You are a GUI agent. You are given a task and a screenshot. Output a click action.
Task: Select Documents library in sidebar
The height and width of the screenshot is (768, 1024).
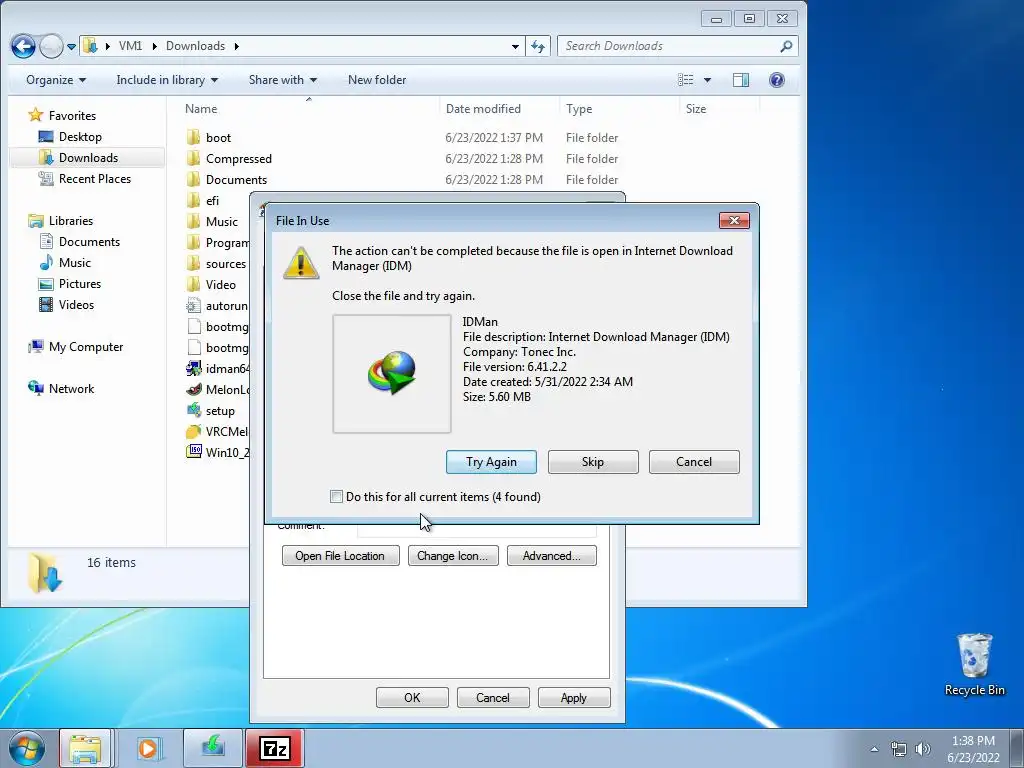80,242
